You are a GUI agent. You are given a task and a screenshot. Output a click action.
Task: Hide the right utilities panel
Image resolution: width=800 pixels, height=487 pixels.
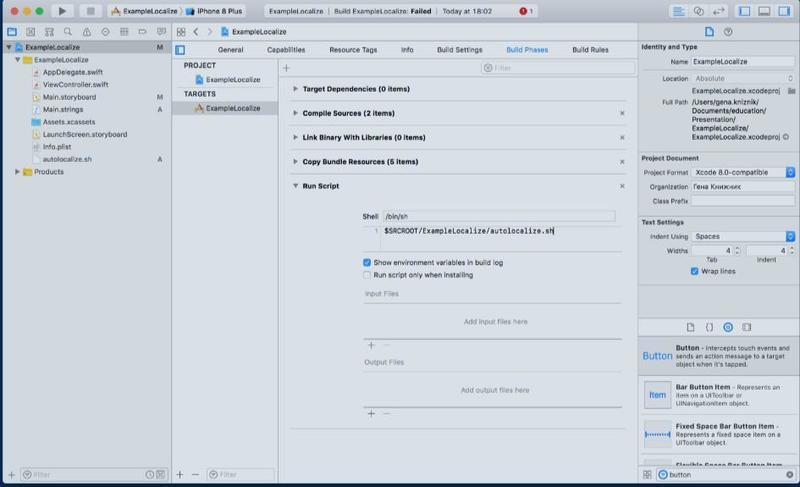pos(783,11)
